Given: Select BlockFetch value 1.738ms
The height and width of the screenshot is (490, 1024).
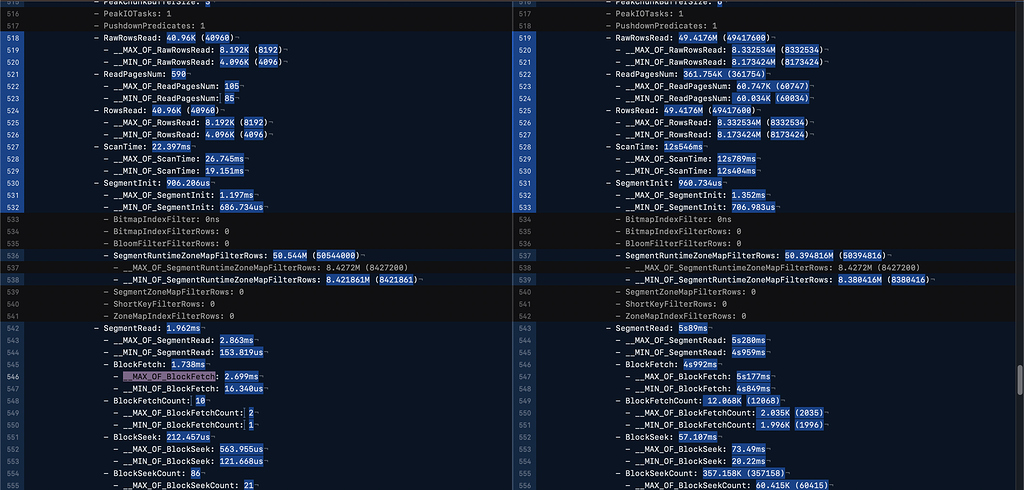Looking at the screenshot, I should (x=188, y=365).
